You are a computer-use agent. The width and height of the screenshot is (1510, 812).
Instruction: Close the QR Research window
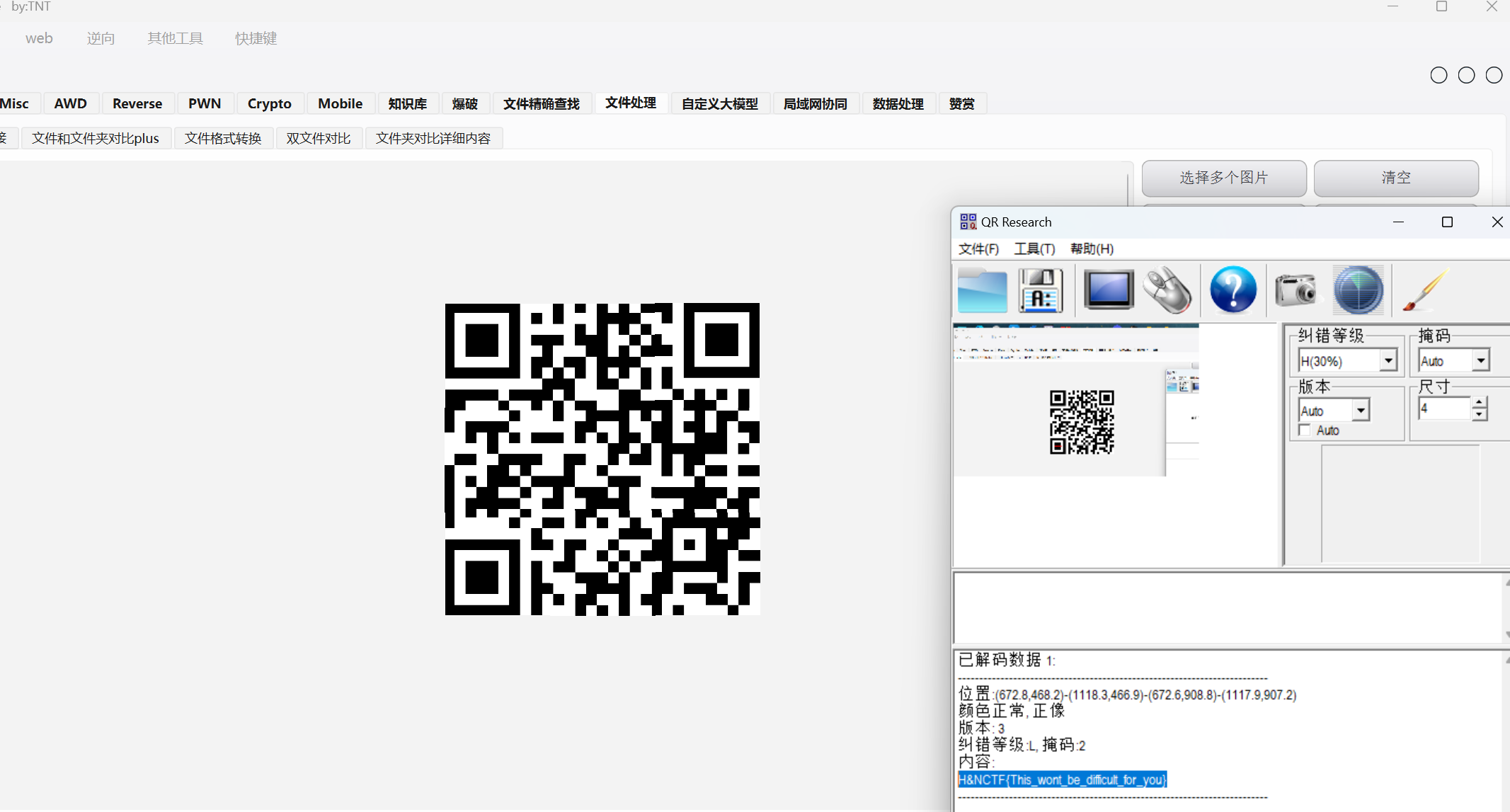(x=1497, y=222)
